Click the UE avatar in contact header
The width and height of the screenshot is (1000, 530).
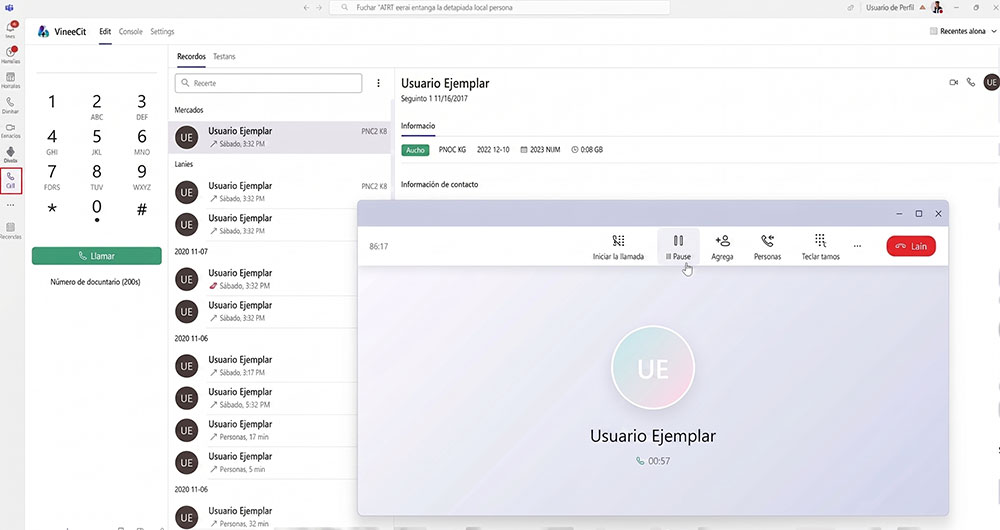[992, 82]
